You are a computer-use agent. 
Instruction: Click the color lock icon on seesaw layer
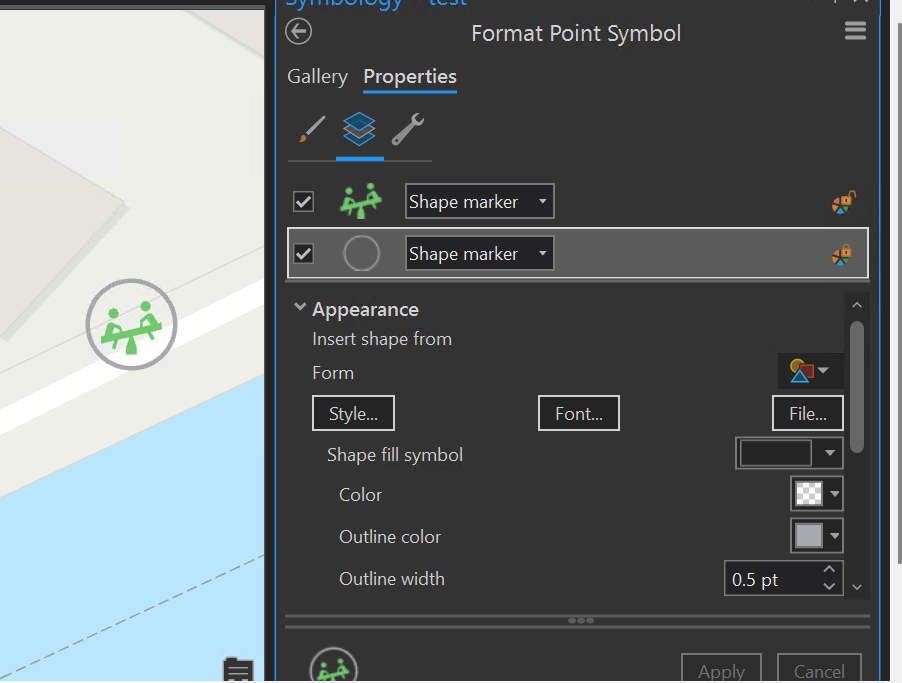(844, 201)
